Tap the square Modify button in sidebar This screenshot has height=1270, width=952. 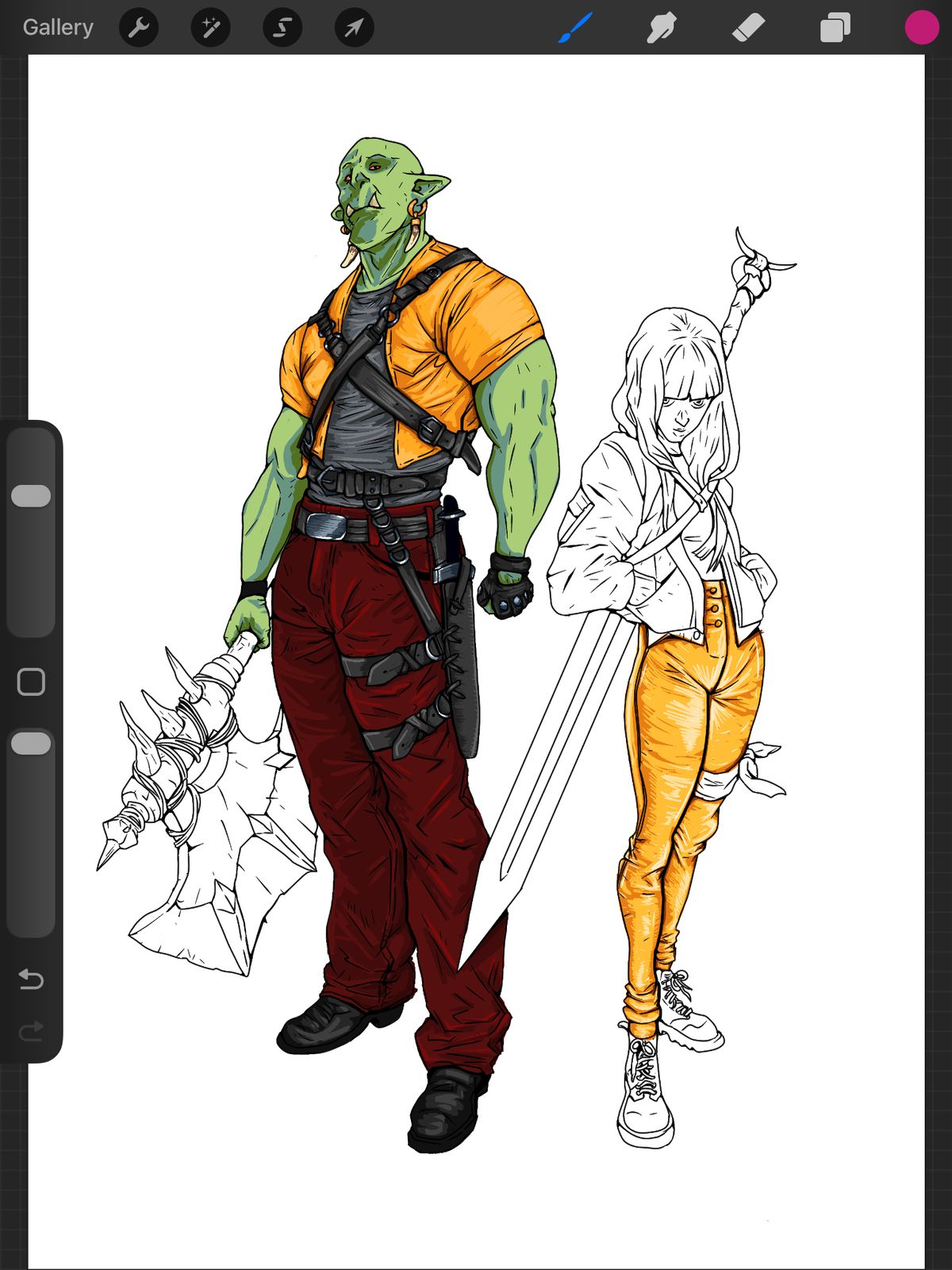click(x=31, y=682)
